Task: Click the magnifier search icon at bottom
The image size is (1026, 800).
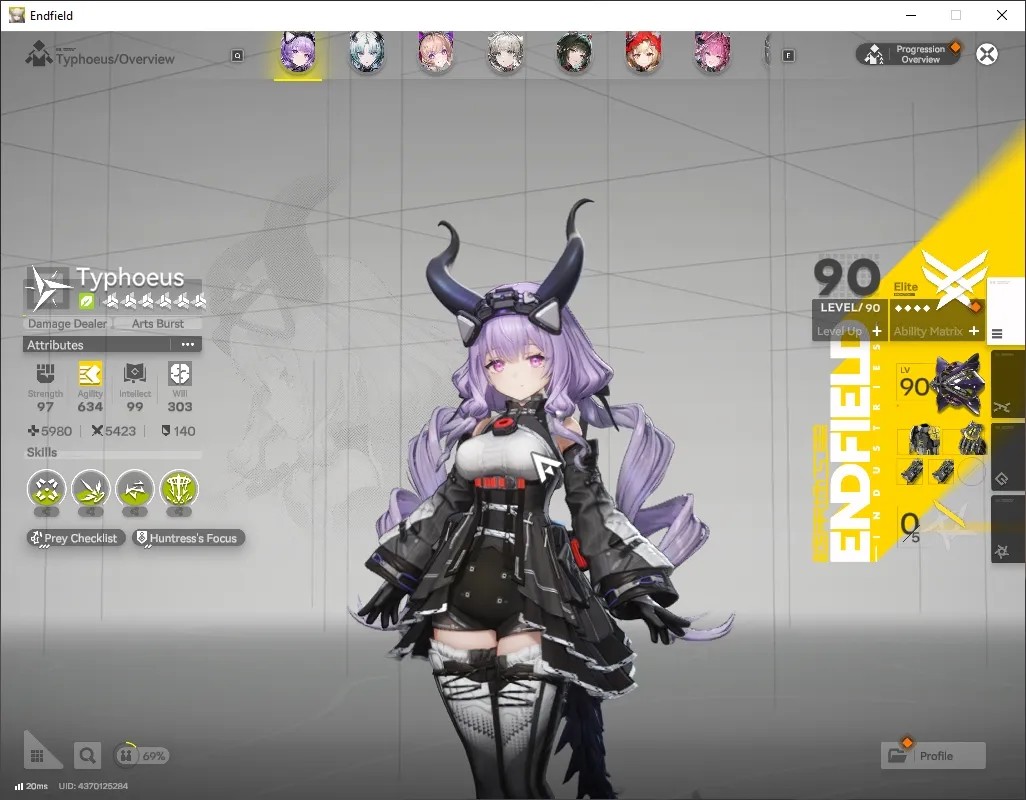Action: click(87, 756)
